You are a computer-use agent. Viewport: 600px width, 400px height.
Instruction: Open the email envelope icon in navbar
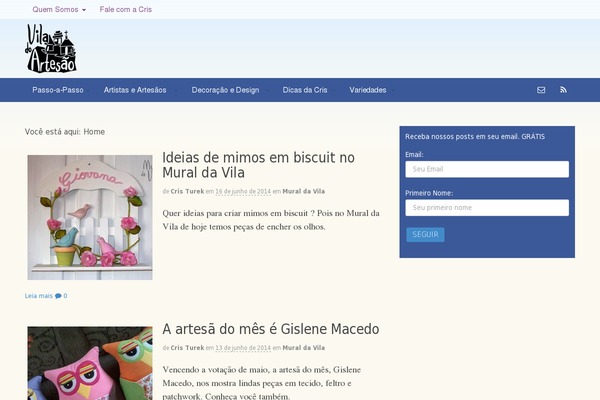click(541, 90)
